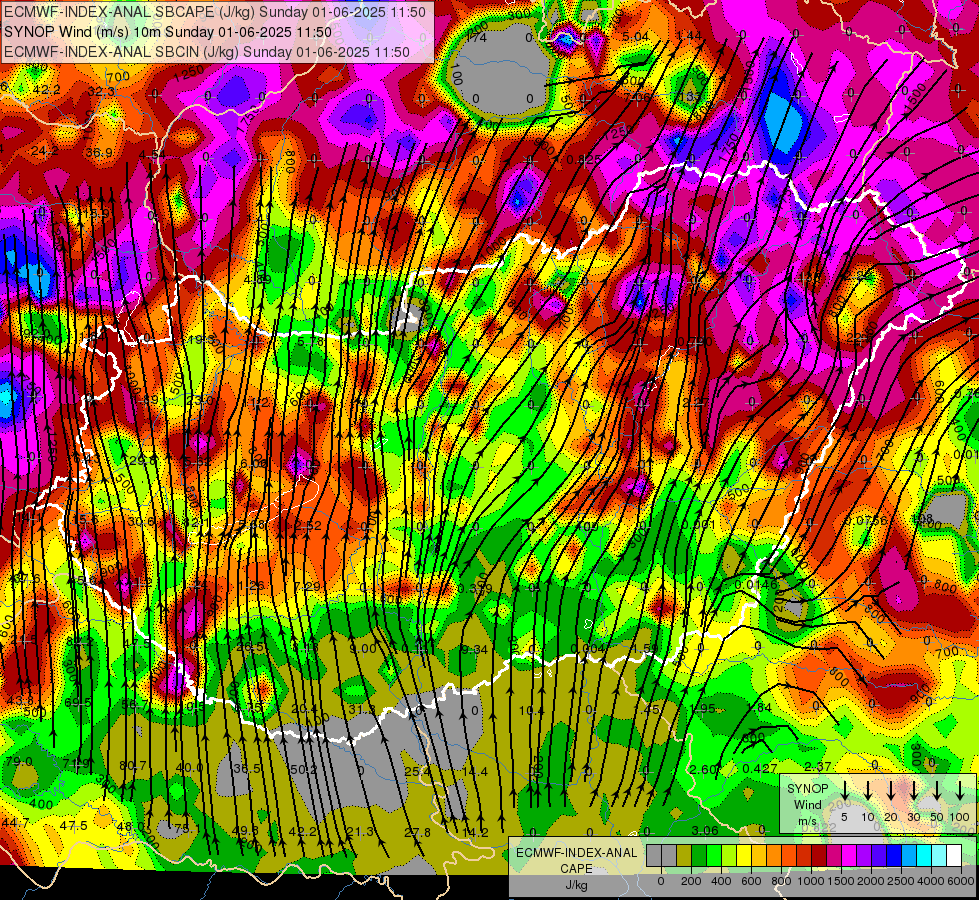979x900 pixels.
Task: Select the olive swatch in the CAPE legend
Action: pyautogui.click(x=684, y=855)
